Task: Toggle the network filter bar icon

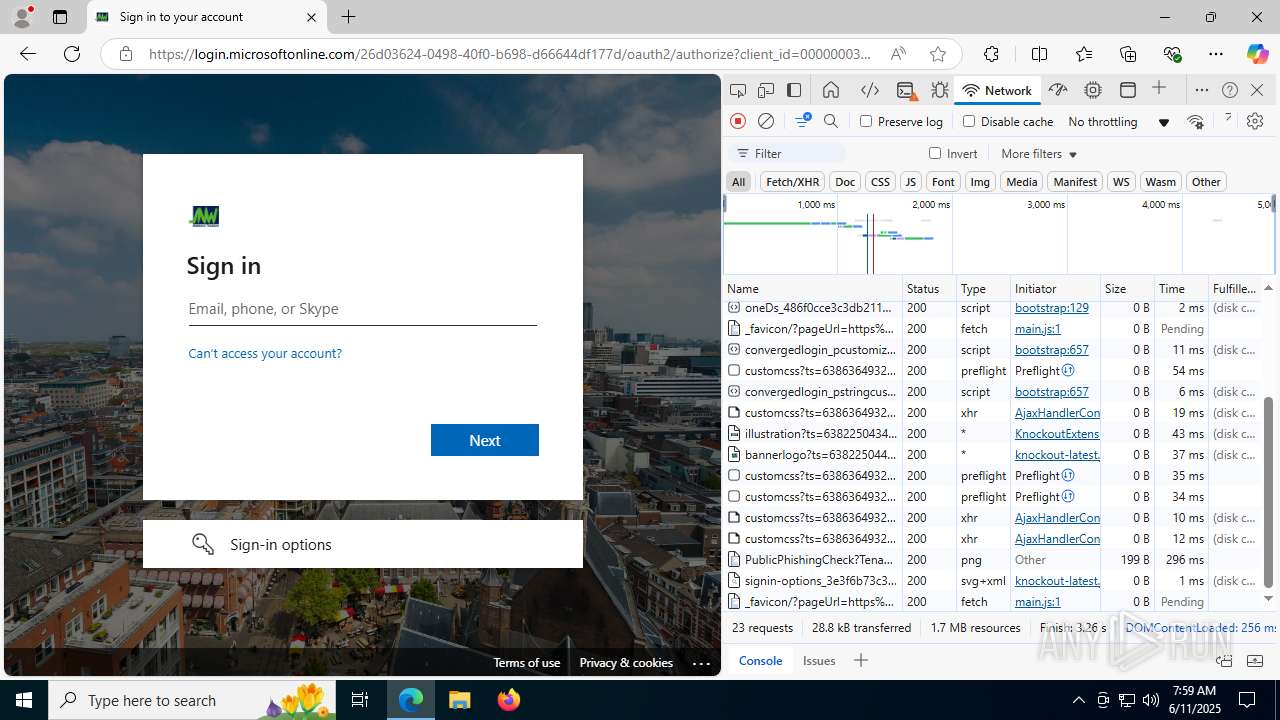Action: 803,121
